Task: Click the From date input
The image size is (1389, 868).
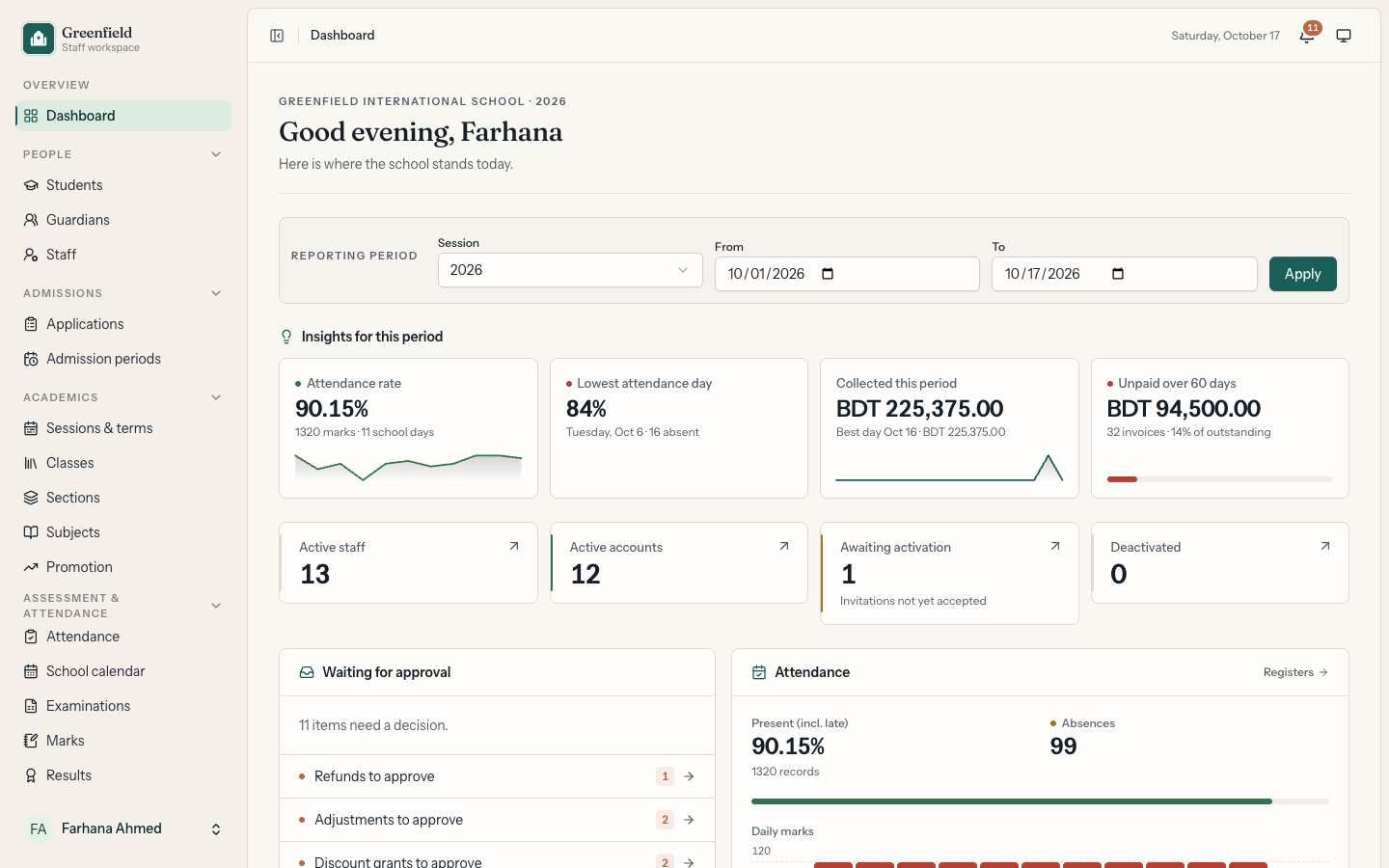Action: click(x=847, y=274)
